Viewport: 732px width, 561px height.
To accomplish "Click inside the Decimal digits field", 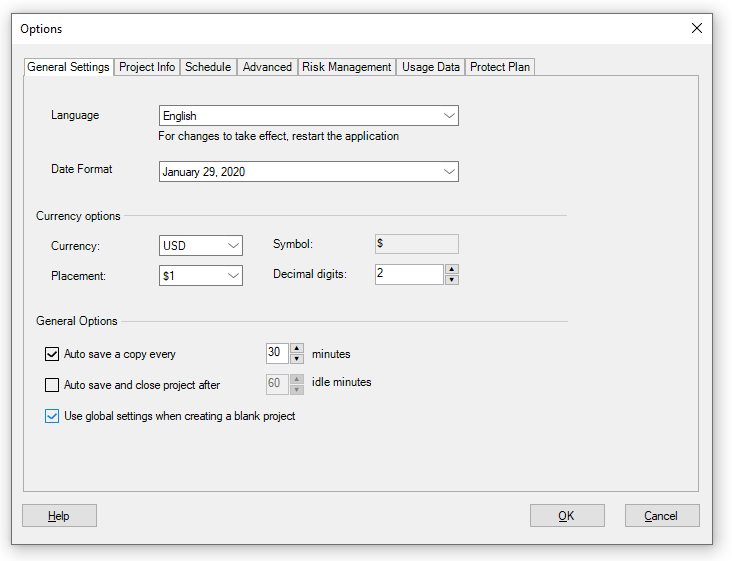I will [408, 274].
